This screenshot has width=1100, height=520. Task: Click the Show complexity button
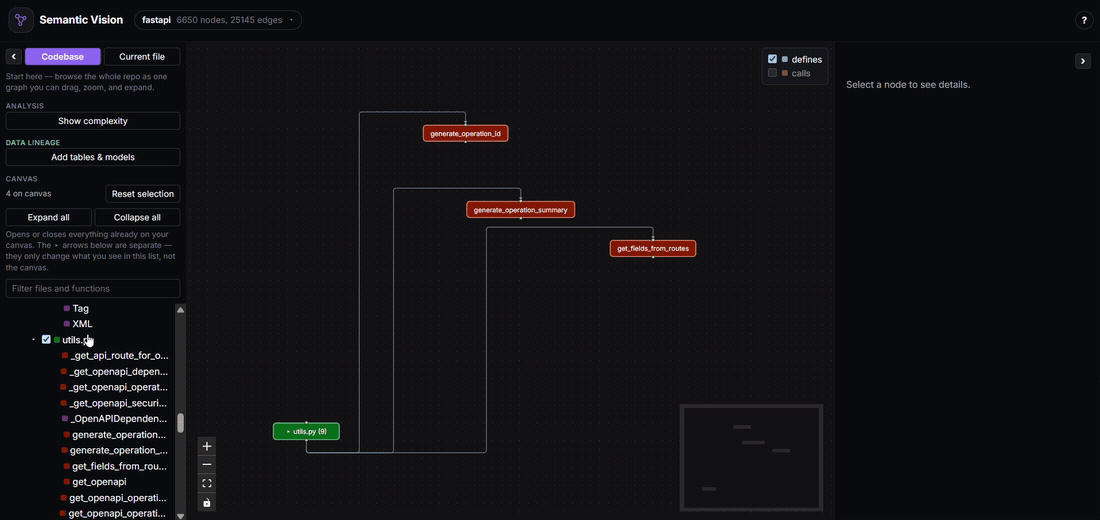click(x=93, y=121)
